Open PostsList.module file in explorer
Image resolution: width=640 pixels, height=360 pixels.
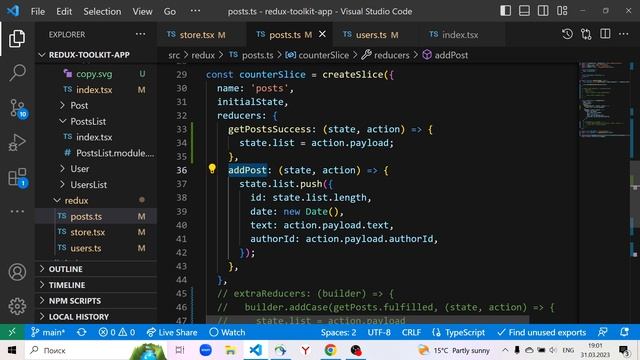pos(96,153)
